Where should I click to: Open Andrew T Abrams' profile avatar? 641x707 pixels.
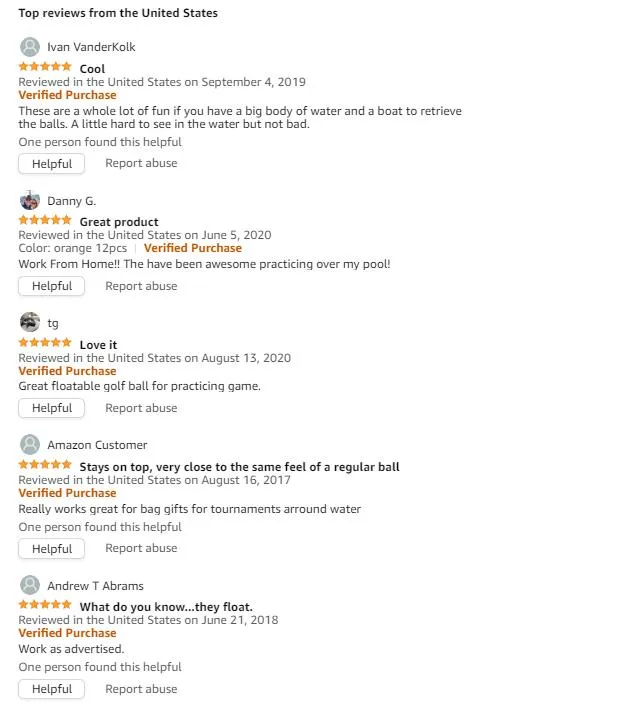pos(30,585)
